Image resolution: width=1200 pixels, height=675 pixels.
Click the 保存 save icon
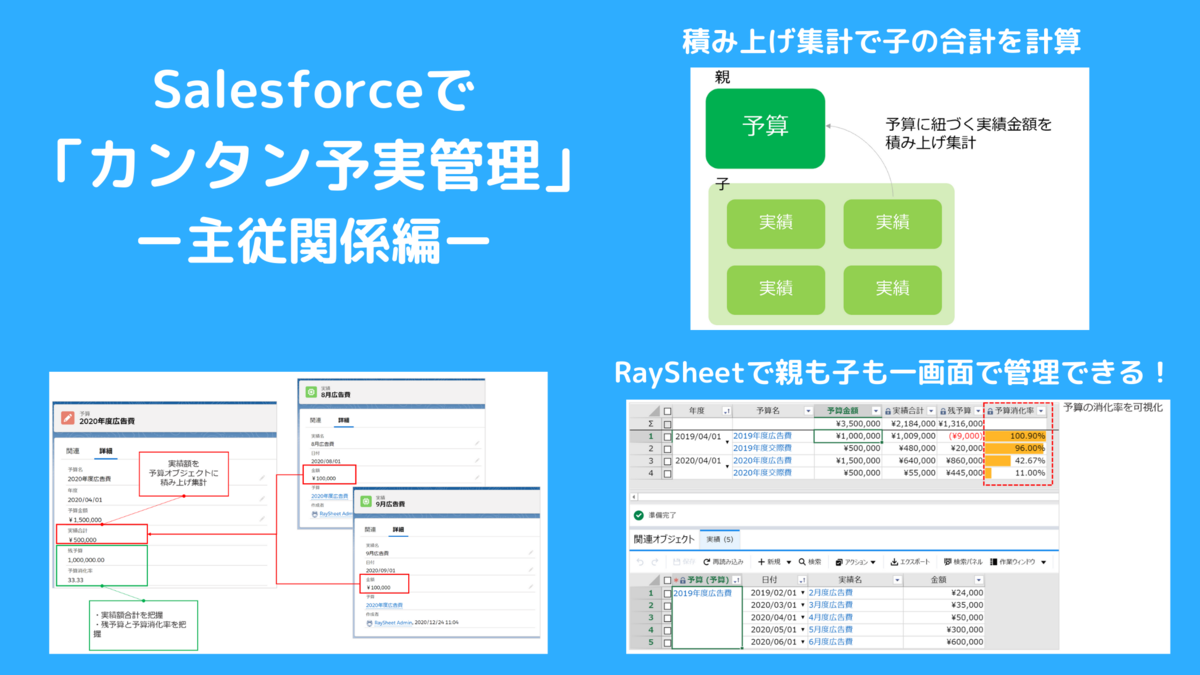click(x=677, y=561)
